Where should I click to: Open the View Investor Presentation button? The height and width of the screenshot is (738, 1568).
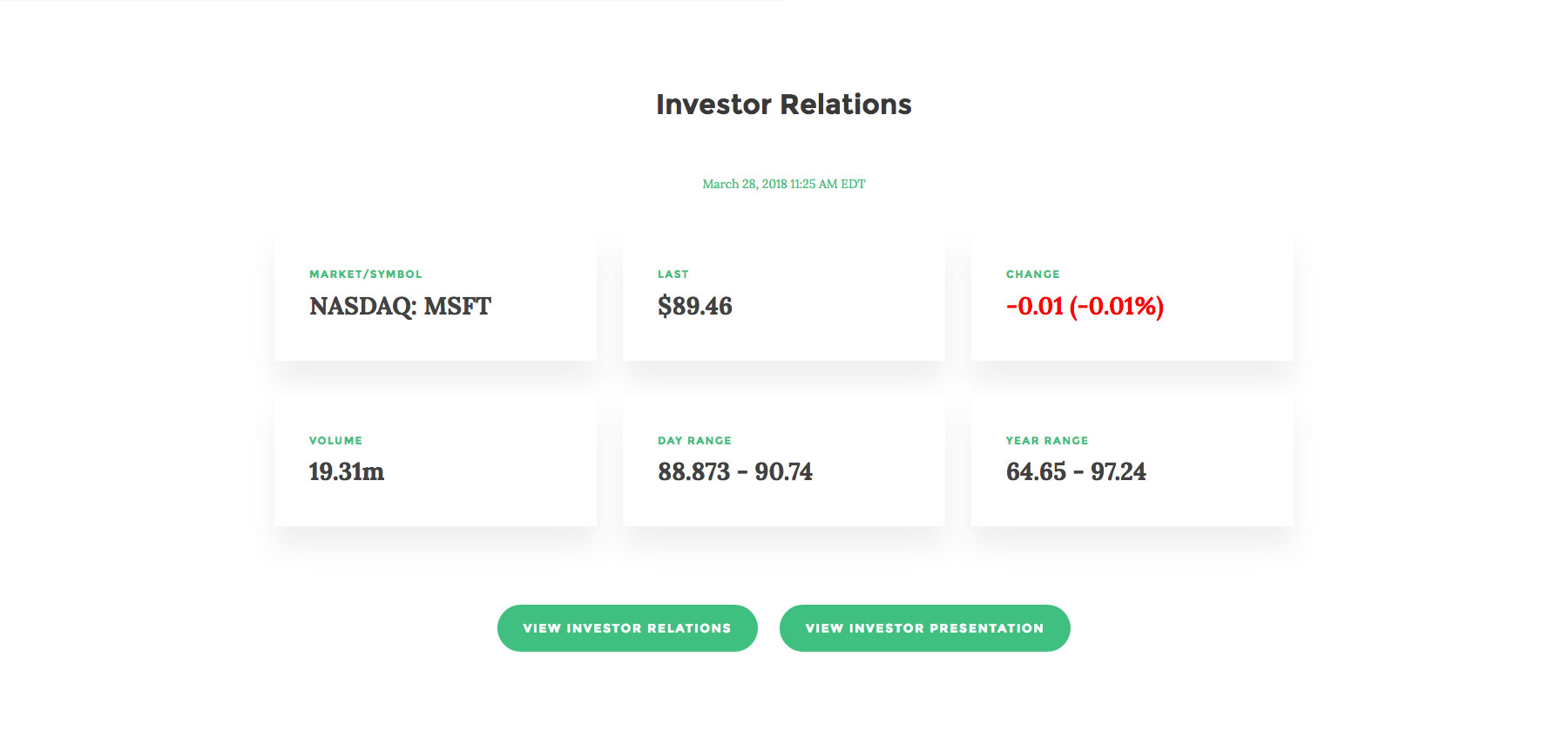click(x=924, y=628)
